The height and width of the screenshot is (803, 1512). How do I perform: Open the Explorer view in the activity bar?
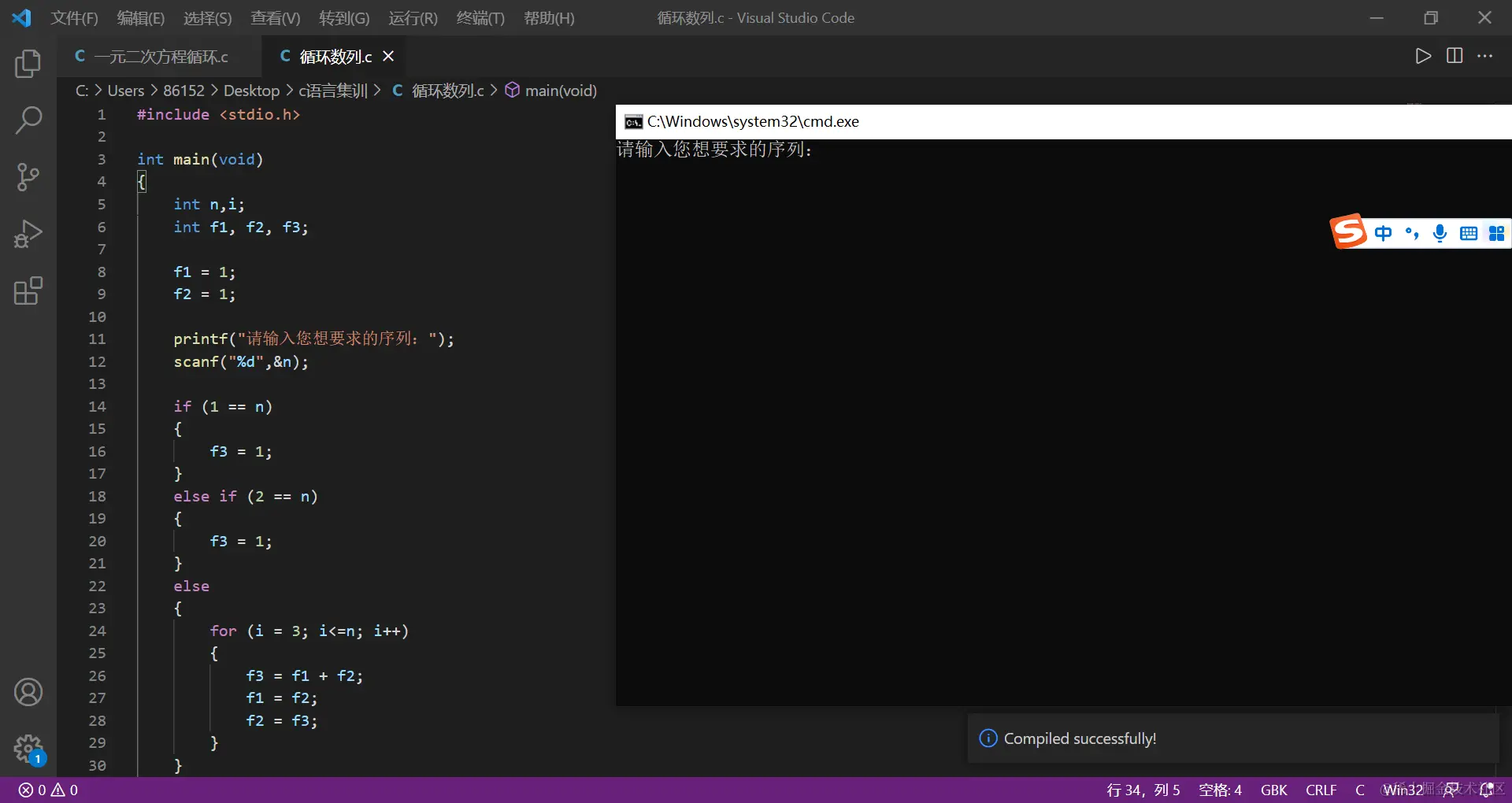click(x=28, y=64)
